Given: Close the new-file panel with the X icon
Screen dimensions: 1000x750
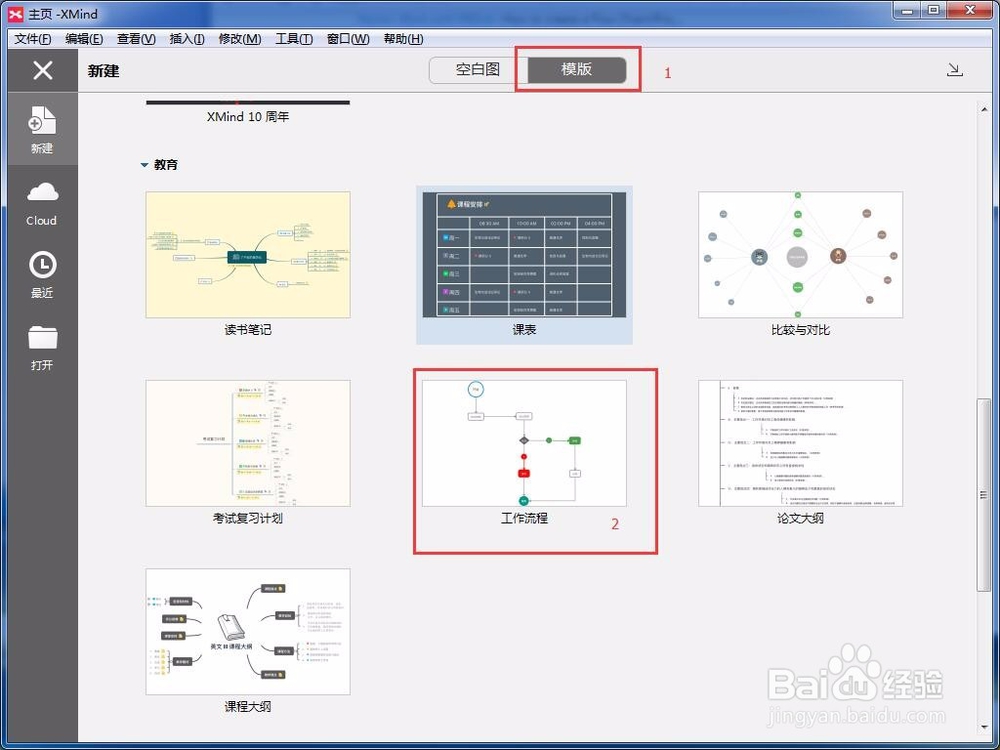Looking at the screenshot, I should pos(43,70).
